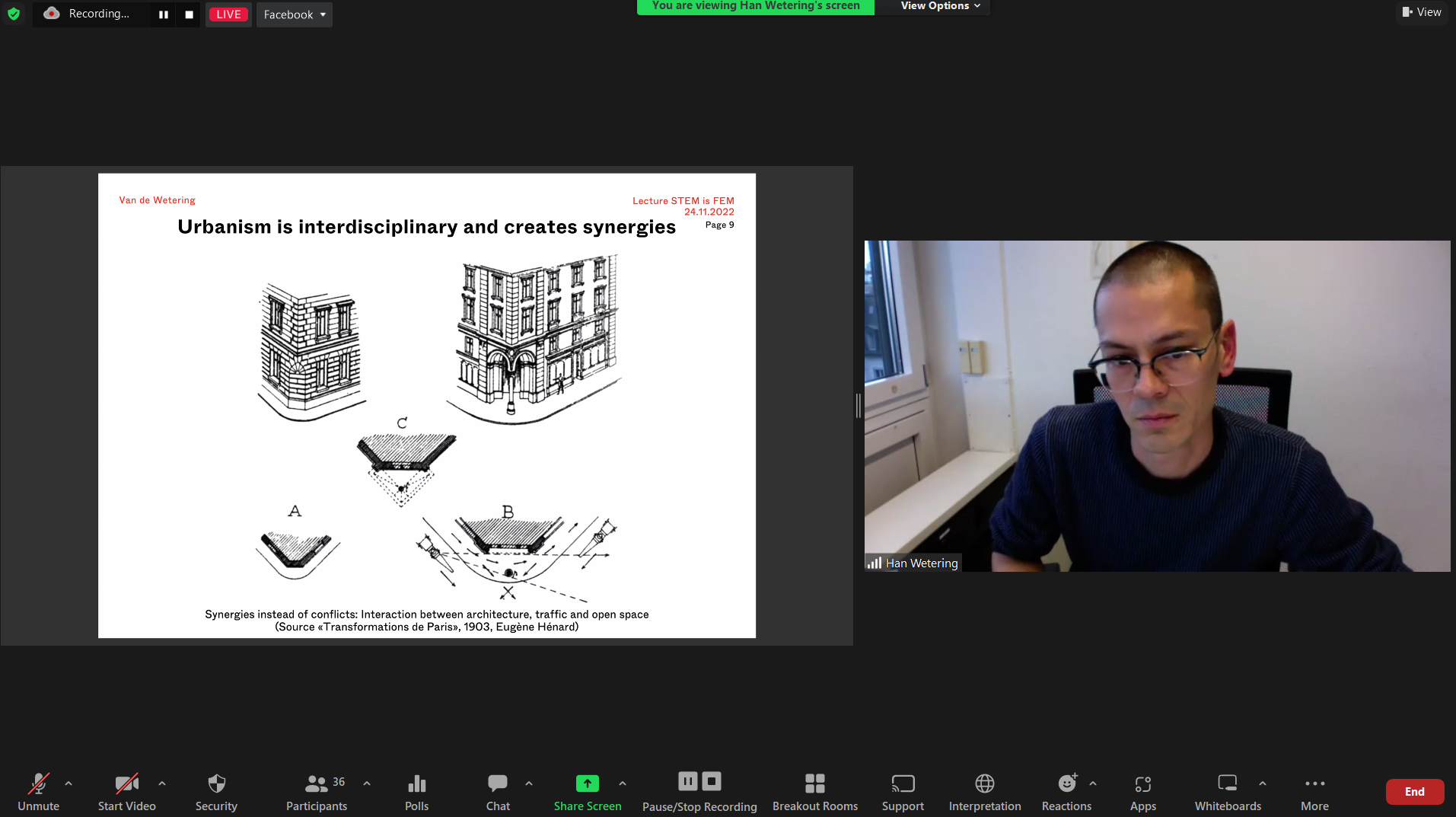Viewport: 1456px width, 817px height.
Task: Expand video settings arrow next to Start Video
Action: (x=162, y=783)
